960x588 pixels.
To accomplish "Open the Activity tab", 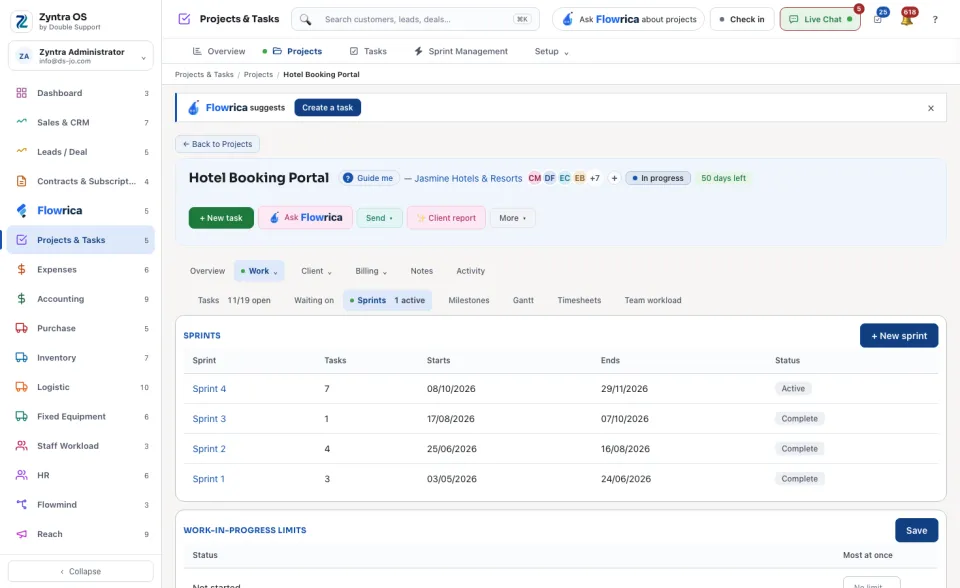I will pyautogui.click(x=470, y=271).
